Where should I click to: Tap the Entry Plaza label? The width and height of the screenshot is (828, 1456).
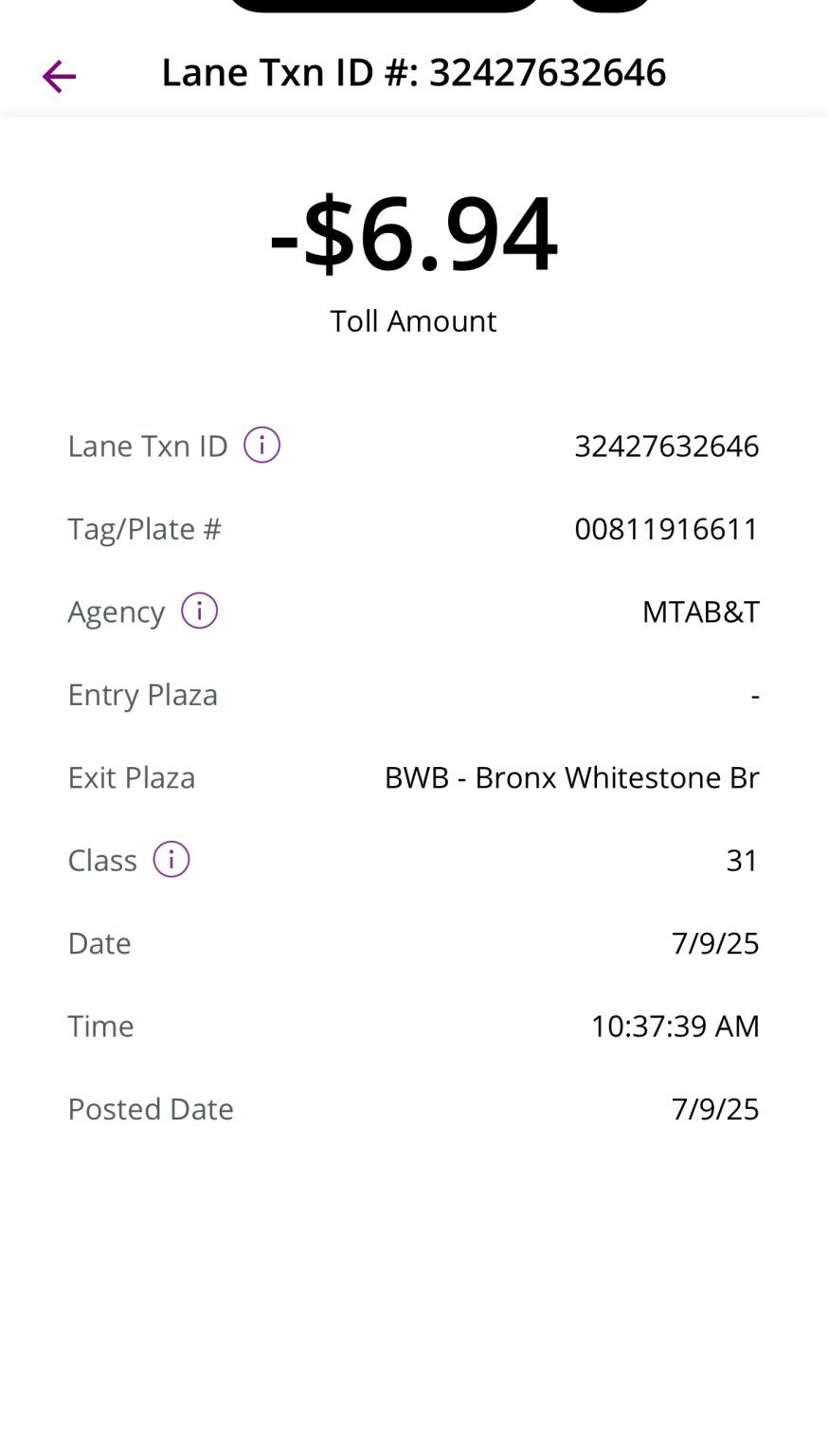tap(143, 695)
